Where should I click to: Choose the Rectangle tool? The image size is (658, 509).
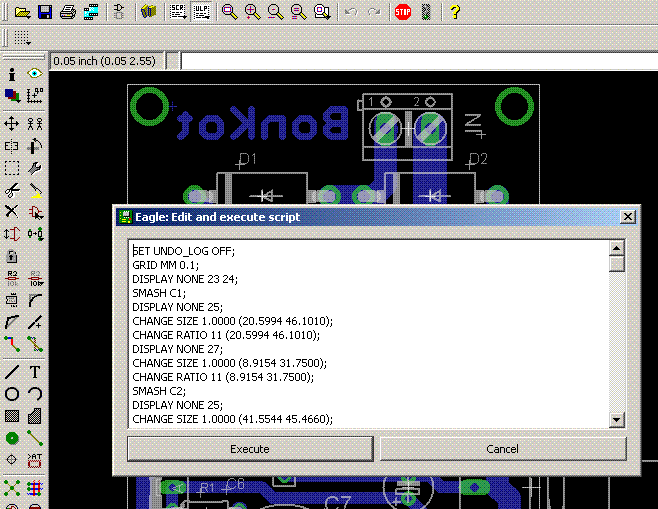coord(12,416)
